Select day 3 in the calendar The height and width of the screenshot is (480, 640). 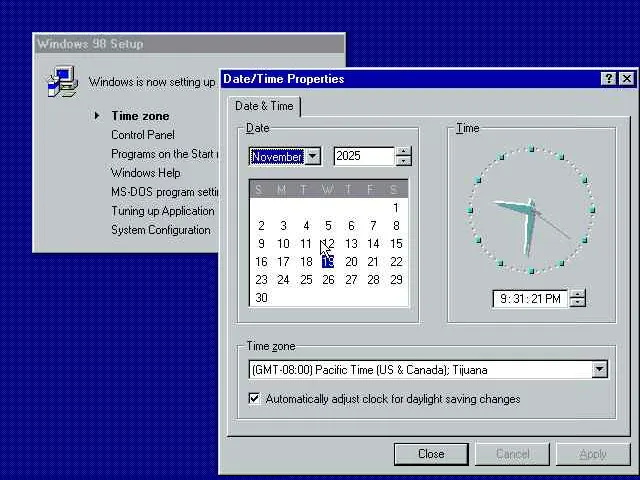283,226
